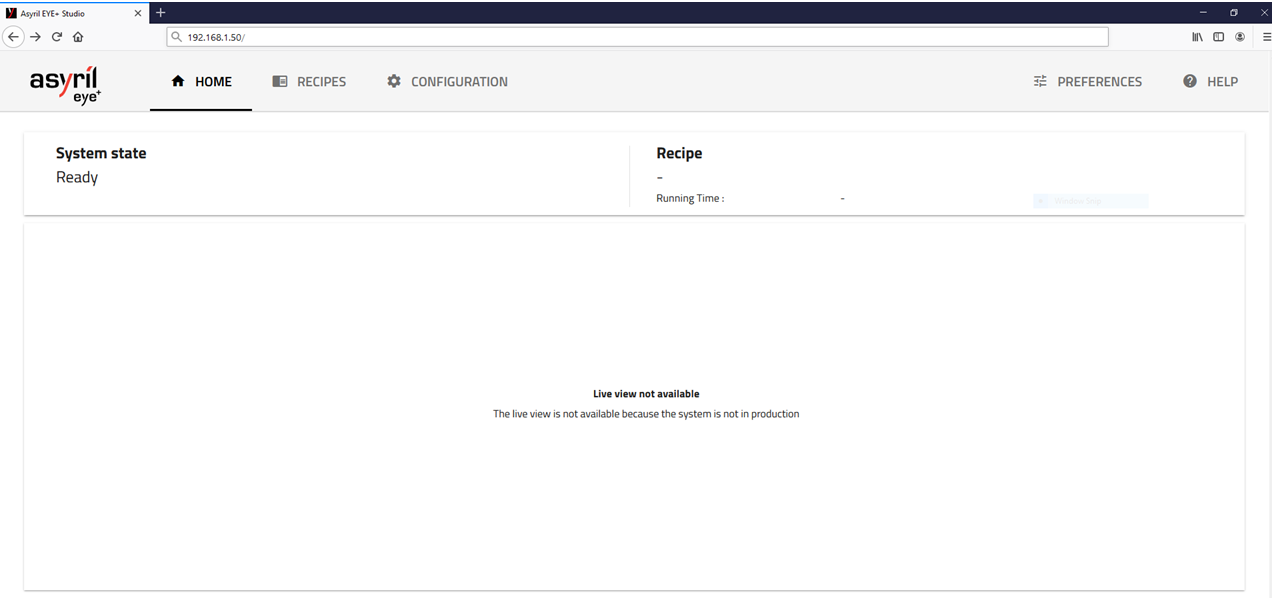This screenshot has height=598, width=1272.
Task: Minimize the browser window
Action: click(1202, 13)
